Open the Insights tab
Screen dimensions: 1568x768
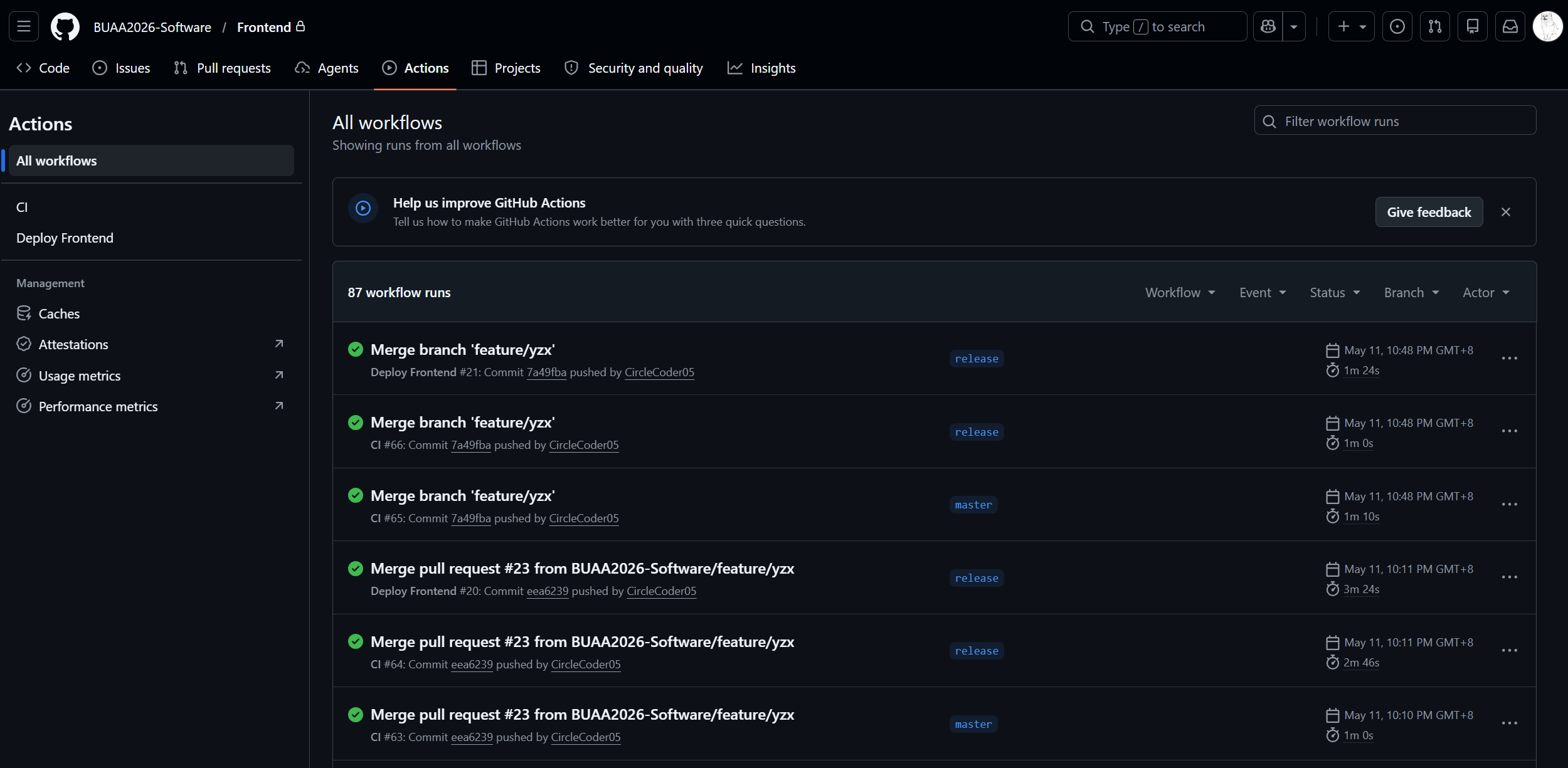(x=761, y=68)
